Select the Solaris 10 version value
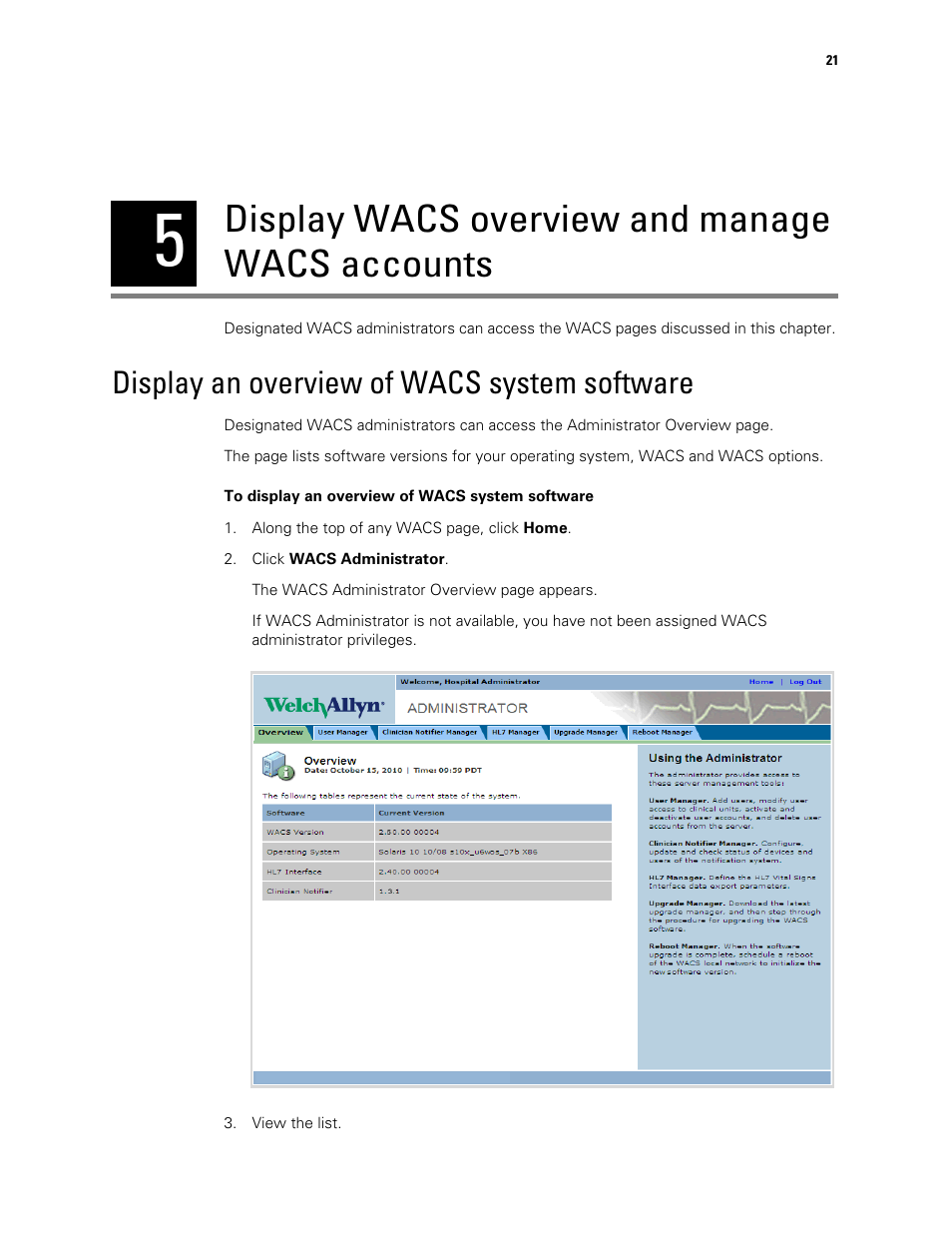This screenshot has width=952, height=1233. click(x=458, y=853)
